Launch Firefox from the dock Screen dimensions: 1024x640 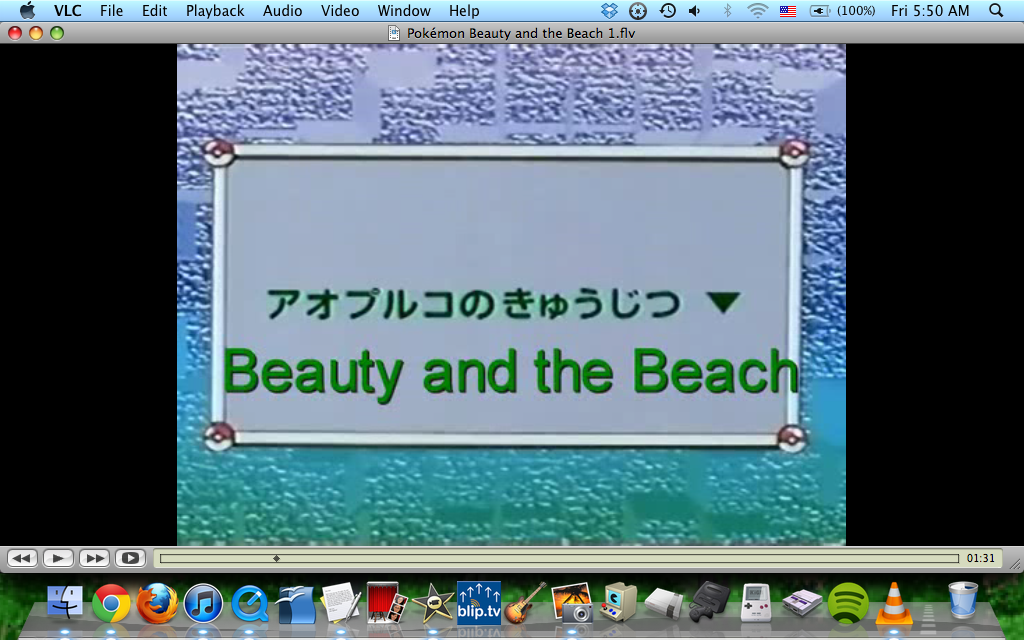157,603
